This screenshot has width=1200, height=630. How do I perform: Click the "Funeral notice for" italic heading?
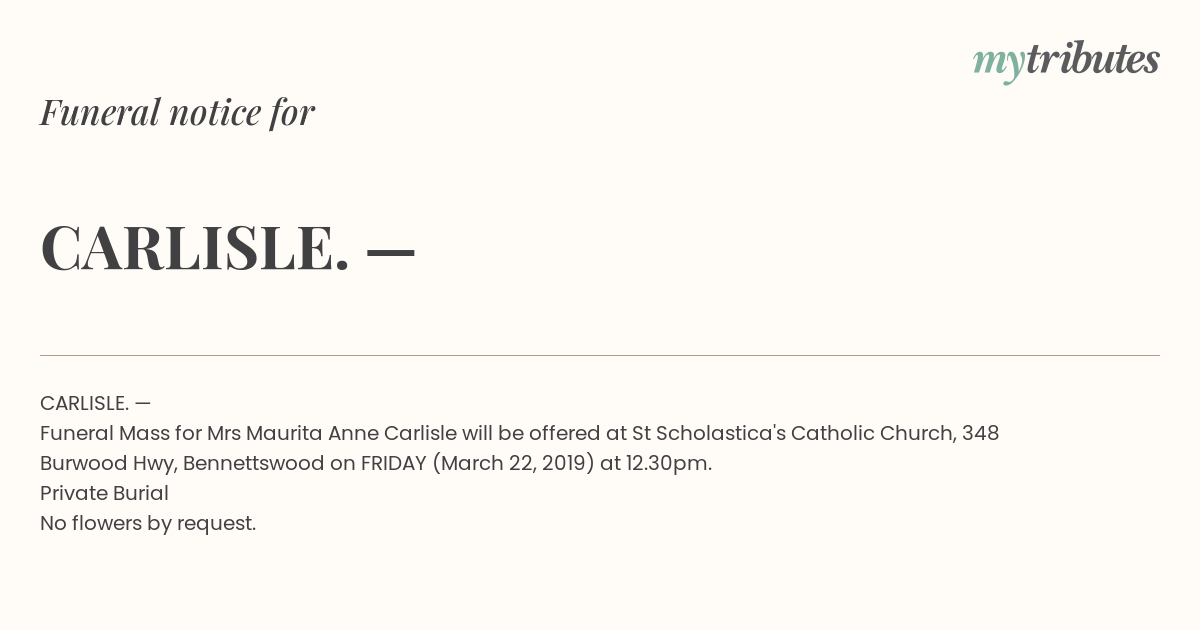coord(177,112)
